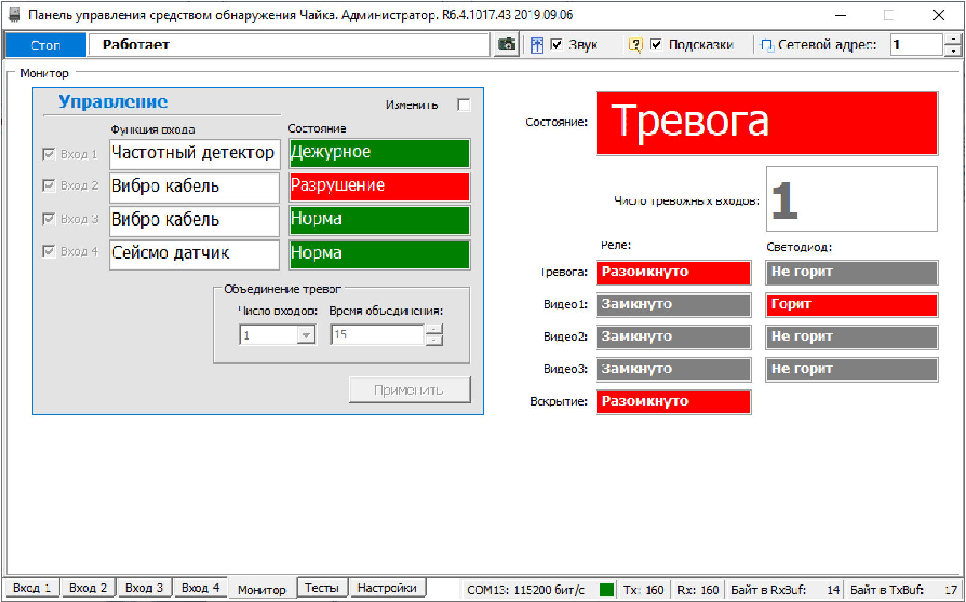Click the Вскрытие Разомкнуто relay indicator
The height and width of the screenshot is (602, 966).
[x=674, y=402]
